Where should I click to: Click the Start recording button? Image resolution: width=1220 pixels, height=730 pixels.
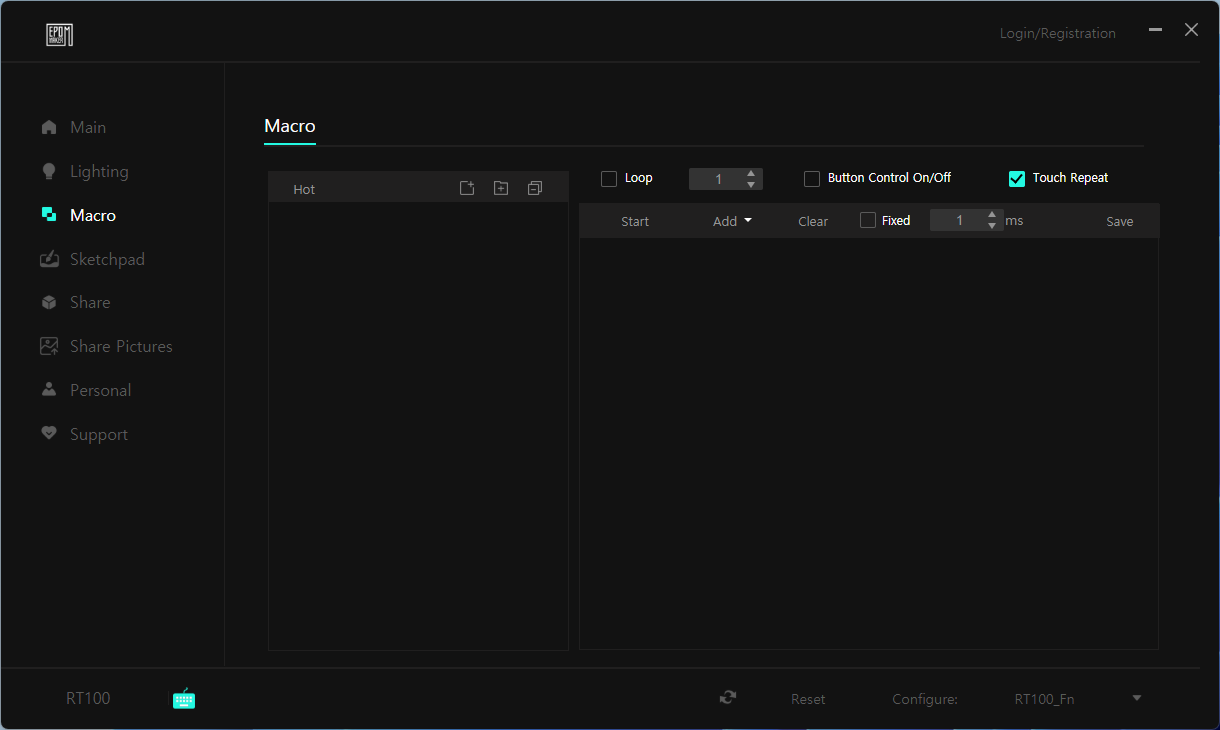tap(635, 221)
